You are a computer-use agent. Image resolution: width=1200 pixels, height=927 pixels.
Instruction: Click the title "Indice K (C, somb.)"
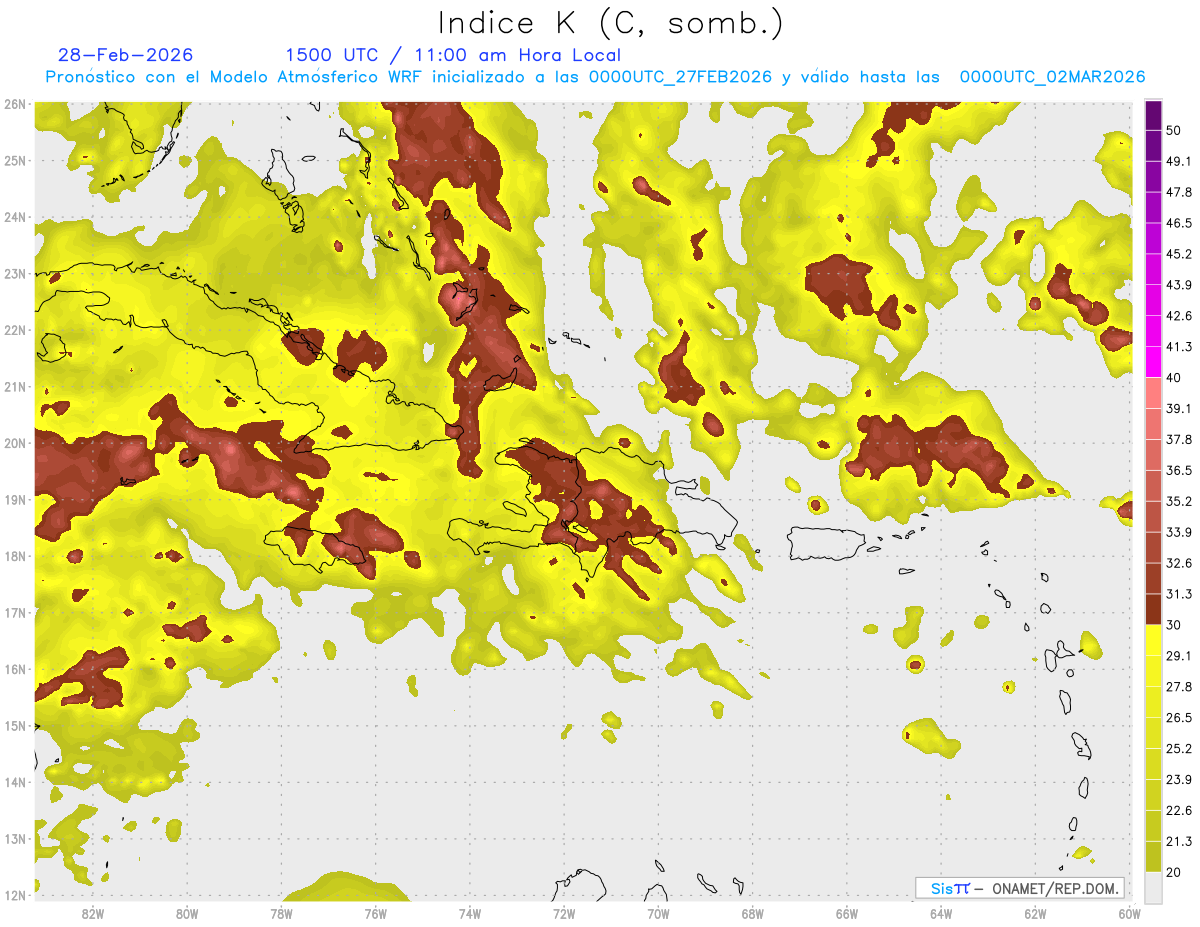pos(610,23)
